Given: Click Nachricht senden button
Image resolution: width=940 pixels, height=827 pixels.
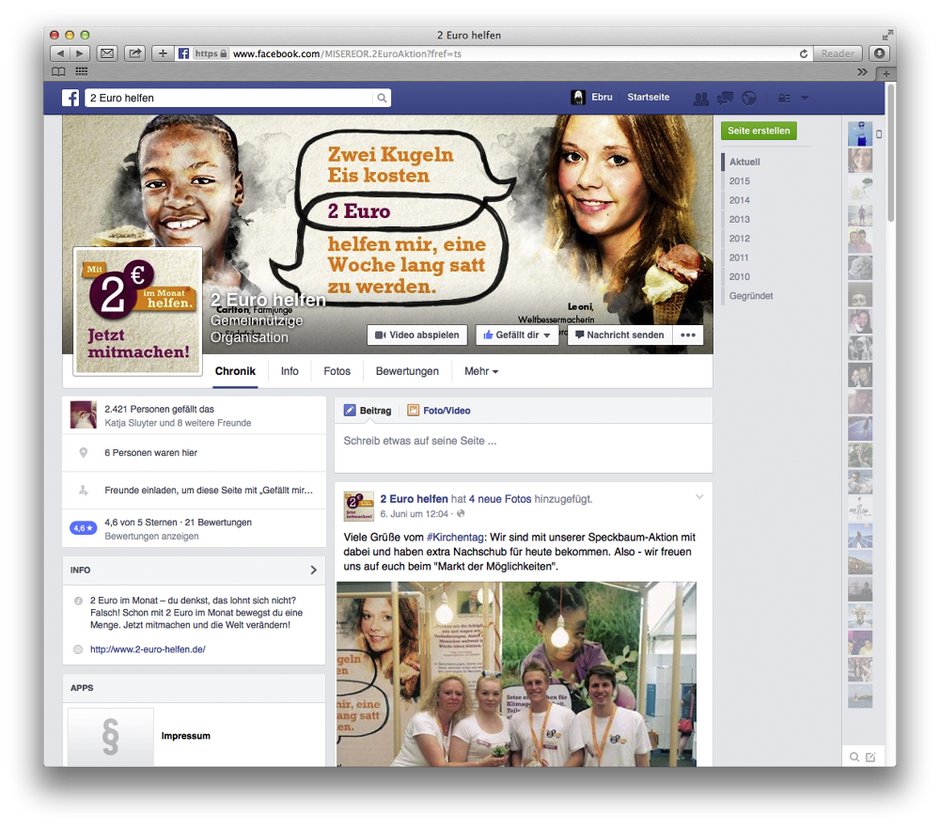Looking at the screenshot, I should click(620, 335).
